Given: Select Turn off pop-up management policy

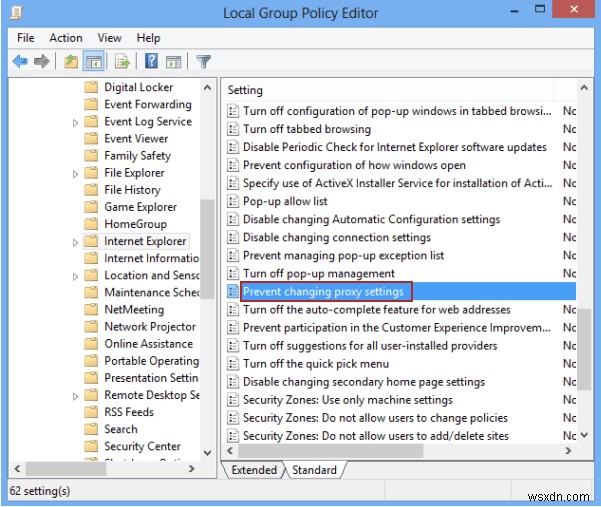Looking at the screenshot, I should pos(319,273).
